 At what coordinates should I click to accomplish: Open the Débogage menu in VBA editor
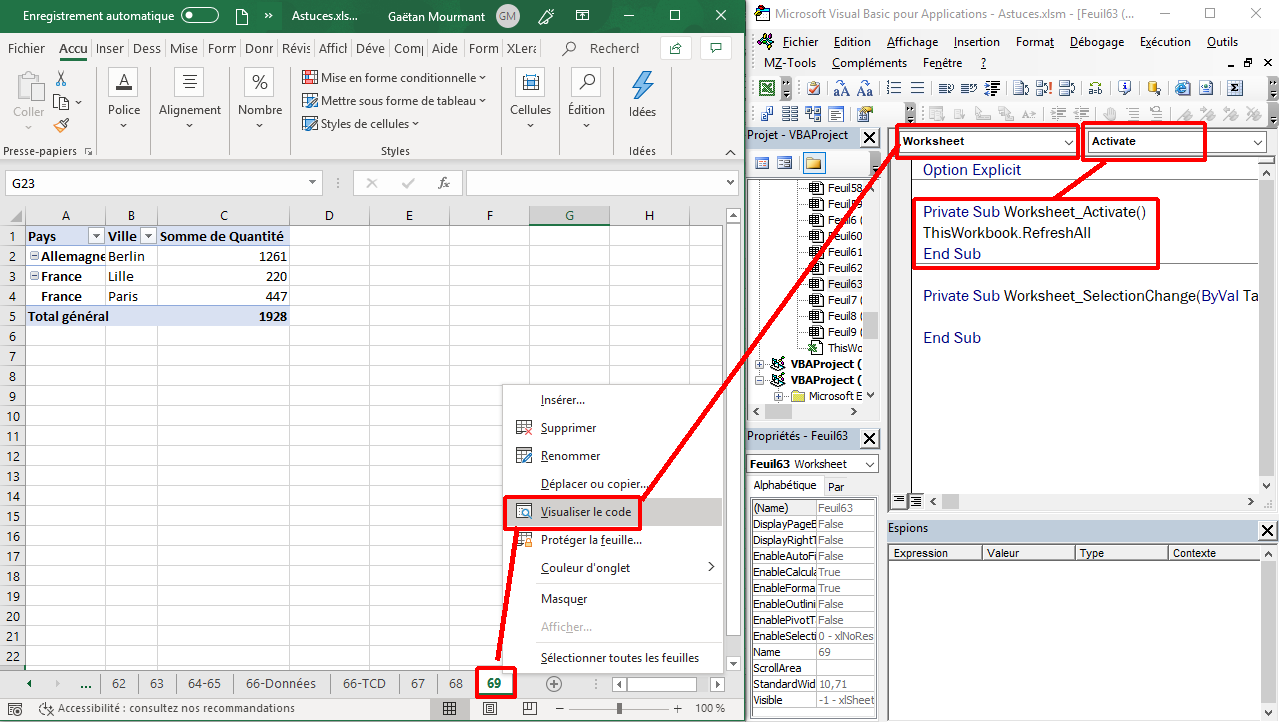1097,42
